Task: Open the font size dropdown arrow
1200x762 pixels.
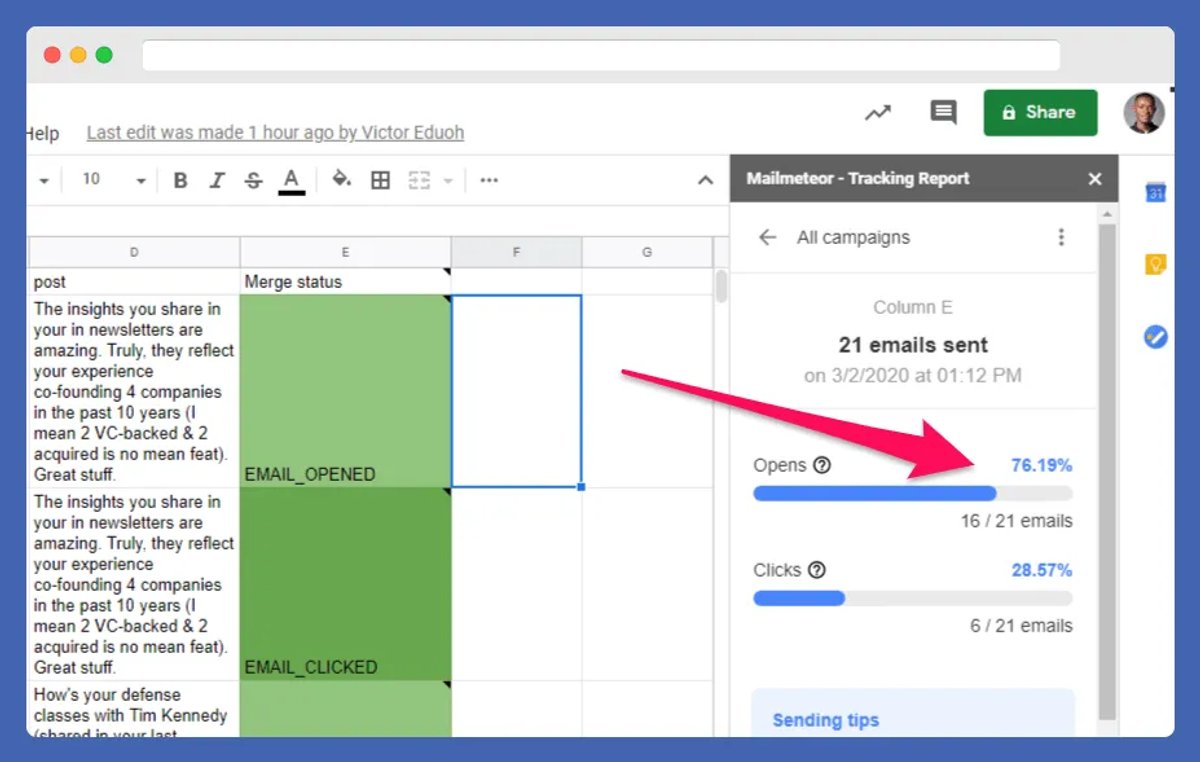Action: coord(140,181)
